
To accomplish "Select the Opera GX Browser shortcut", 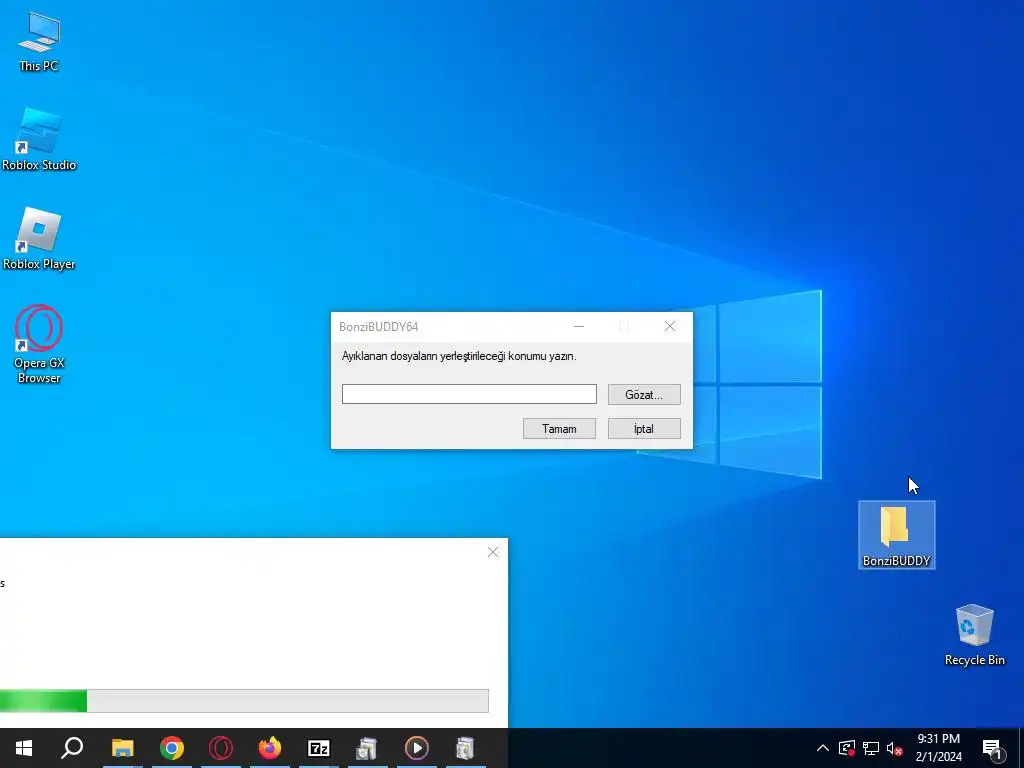I will [39, 345].
